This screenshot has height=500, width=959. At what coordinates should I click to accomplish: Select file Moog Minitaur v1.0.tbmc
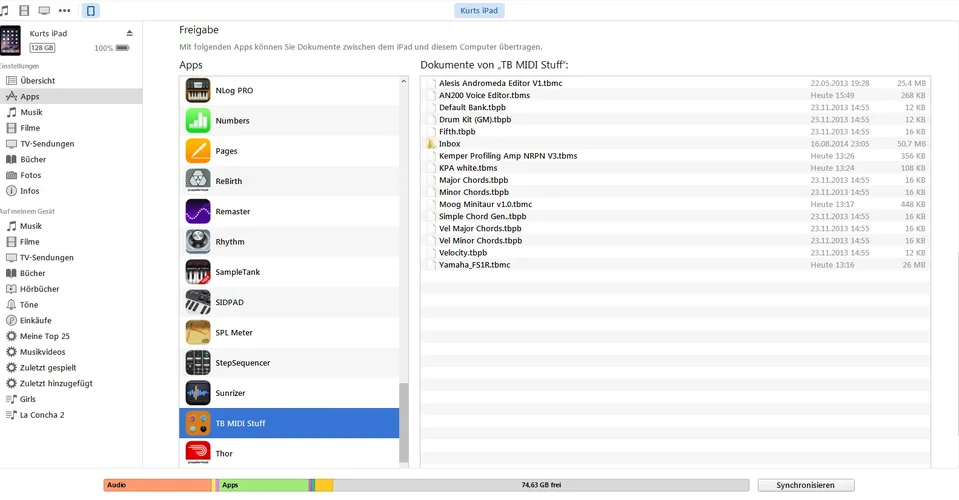point(675,204)
